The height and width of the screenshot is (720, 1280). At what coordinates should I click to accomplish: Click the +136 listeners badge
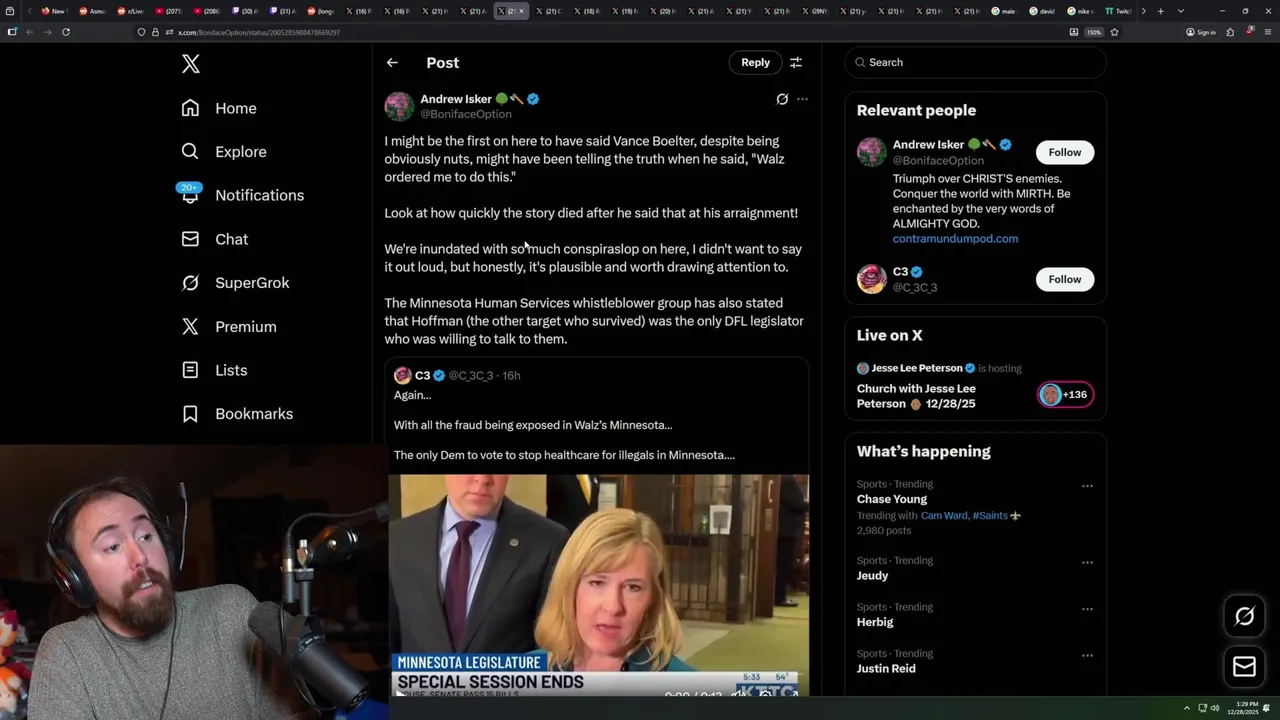click(1065, 394)
